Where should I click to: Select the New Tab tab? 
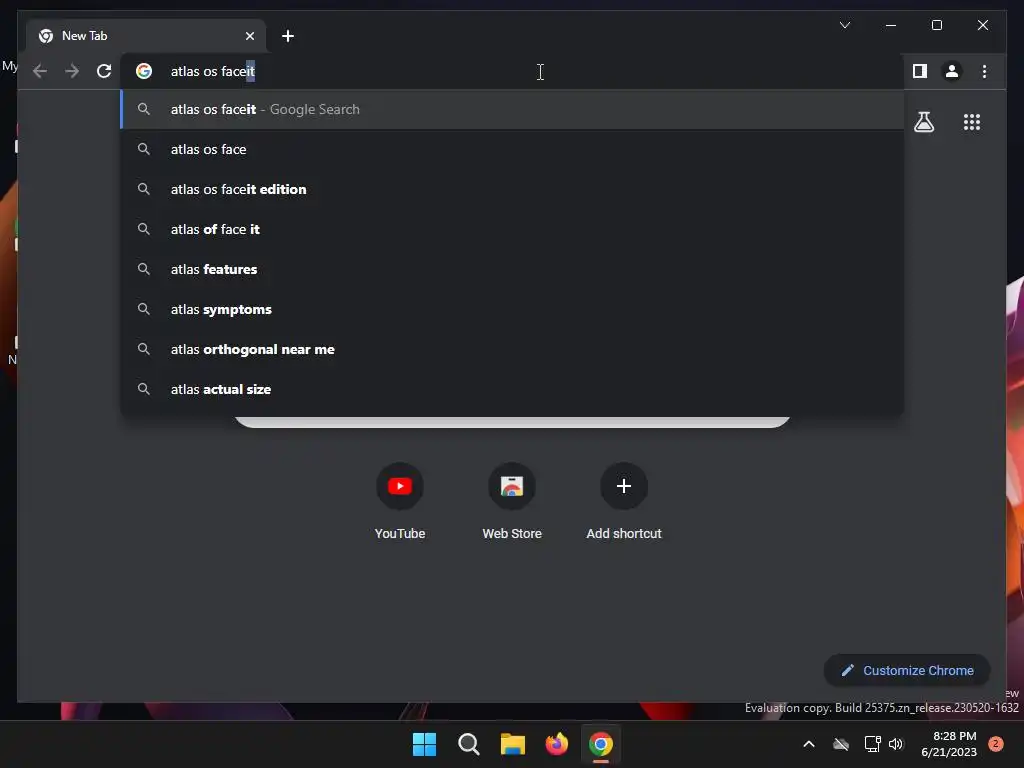click(x=146, y=36)
